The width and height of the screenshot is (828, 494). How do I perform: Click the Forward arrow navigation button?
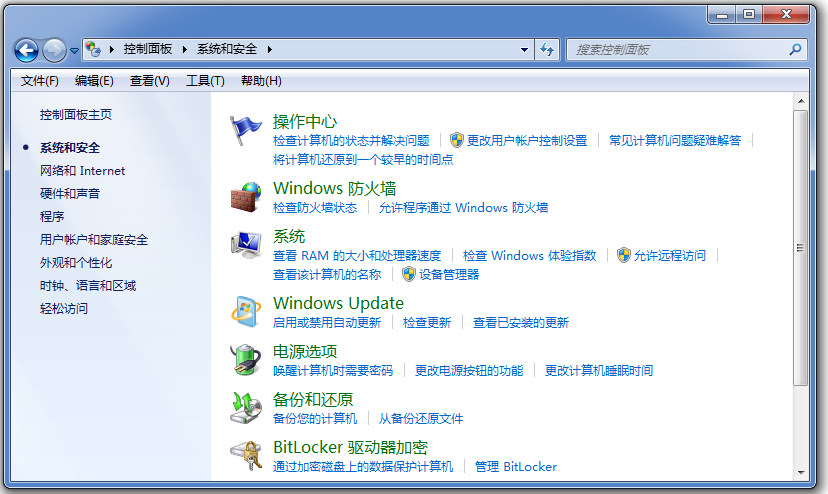click(54, 51)
